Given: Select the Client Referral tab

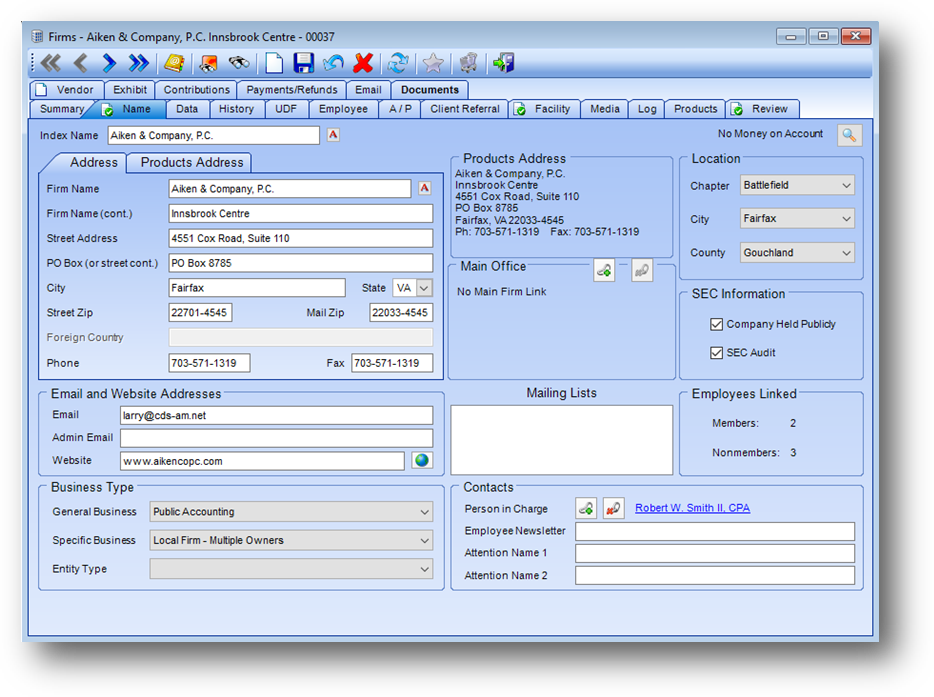Looking at the screenshot, I should (x=465, y=109).
